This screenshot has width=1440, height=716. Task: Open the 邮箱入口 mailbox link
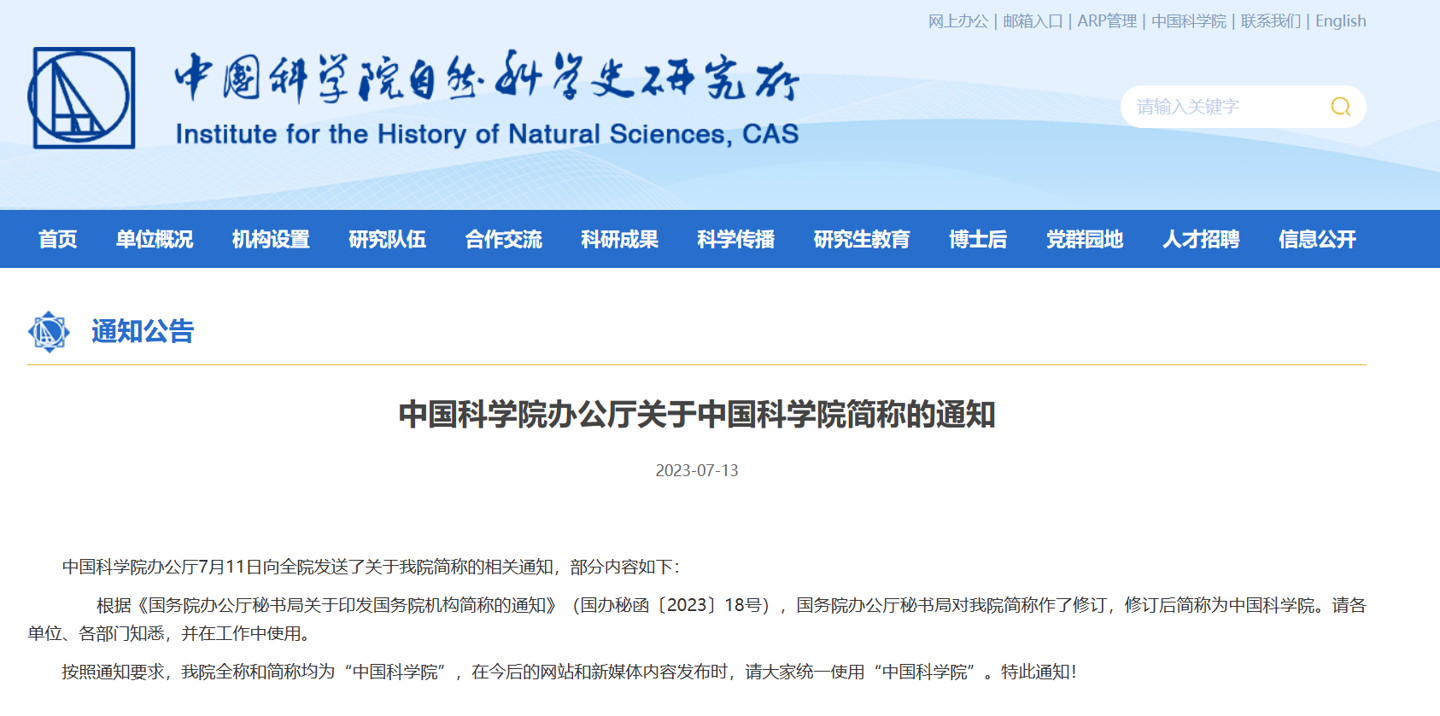[x=1033, y=21]
